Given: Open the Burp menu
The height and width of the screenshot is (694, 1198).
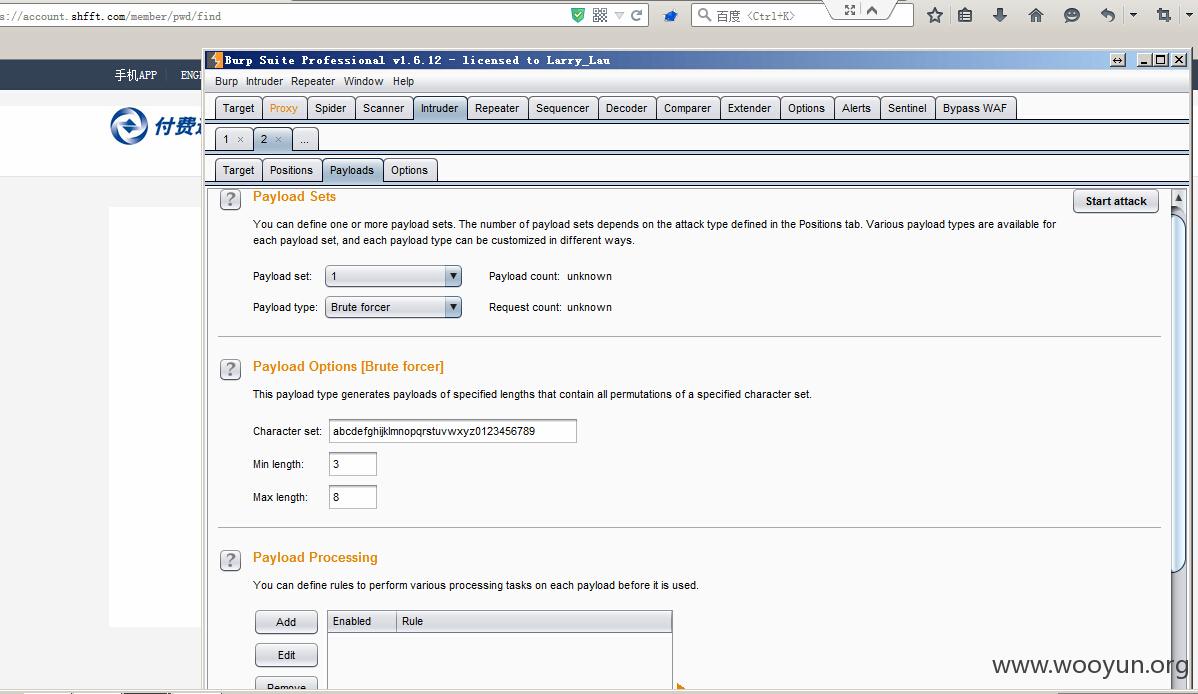Looking at the screenshot, I should [x=226, y=81].
